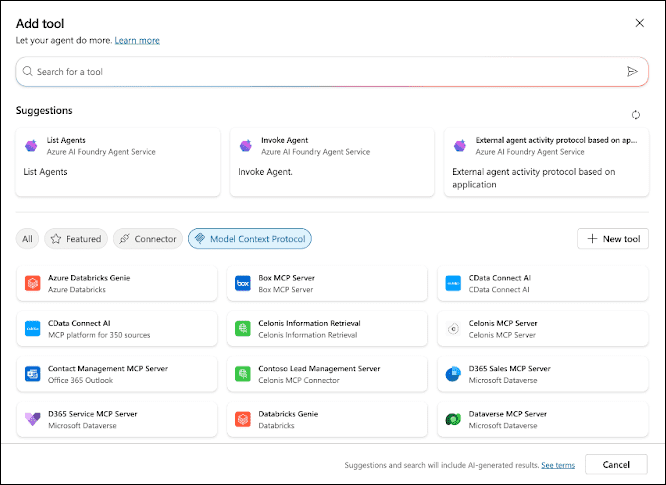The width and height of the screenshot is (666, 485).
Task: Open the See terms link
Action: (x=558, y=465)
